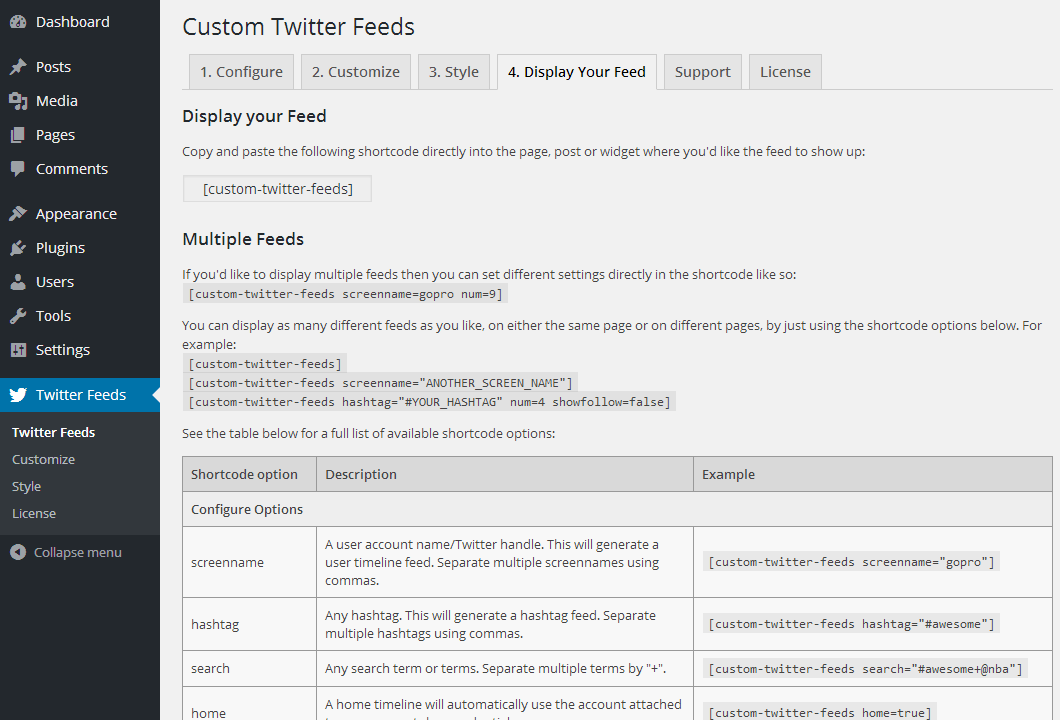
Task: Open the Style submenu link
Action: click(26, 486)
